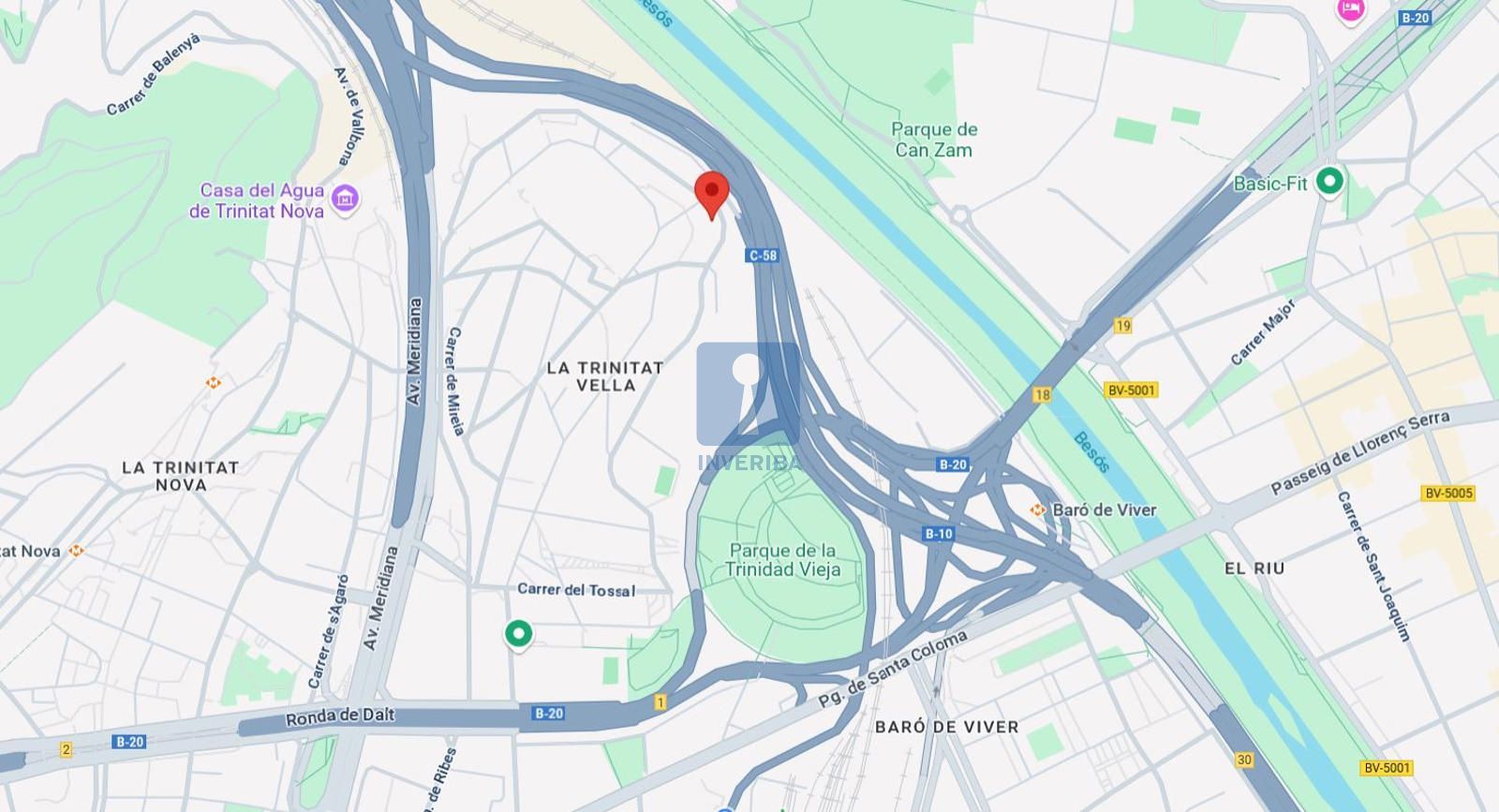
Task: Click the metro icon above La Trinitat Nova
Action: tap(214, 382)
